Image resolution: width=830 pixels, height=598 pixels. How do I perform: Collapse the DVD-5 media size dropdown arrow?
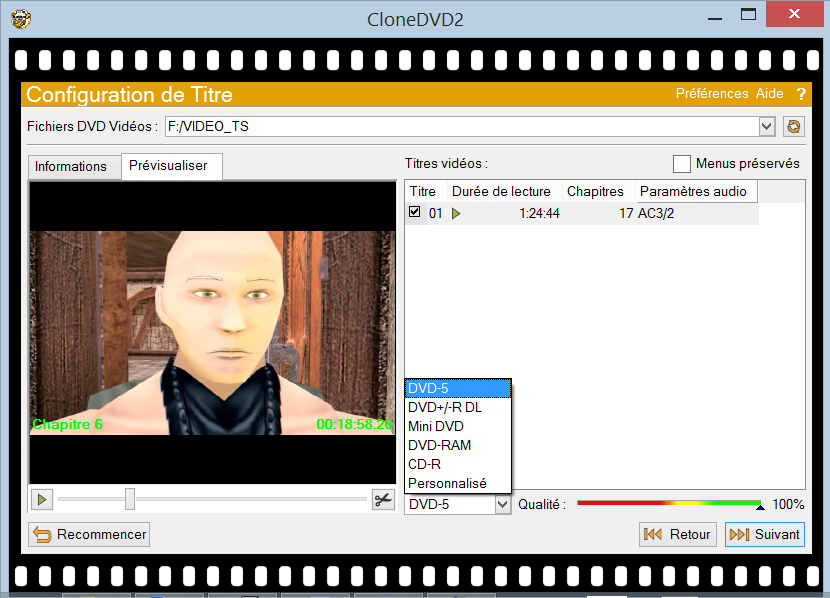pos(503,504)
